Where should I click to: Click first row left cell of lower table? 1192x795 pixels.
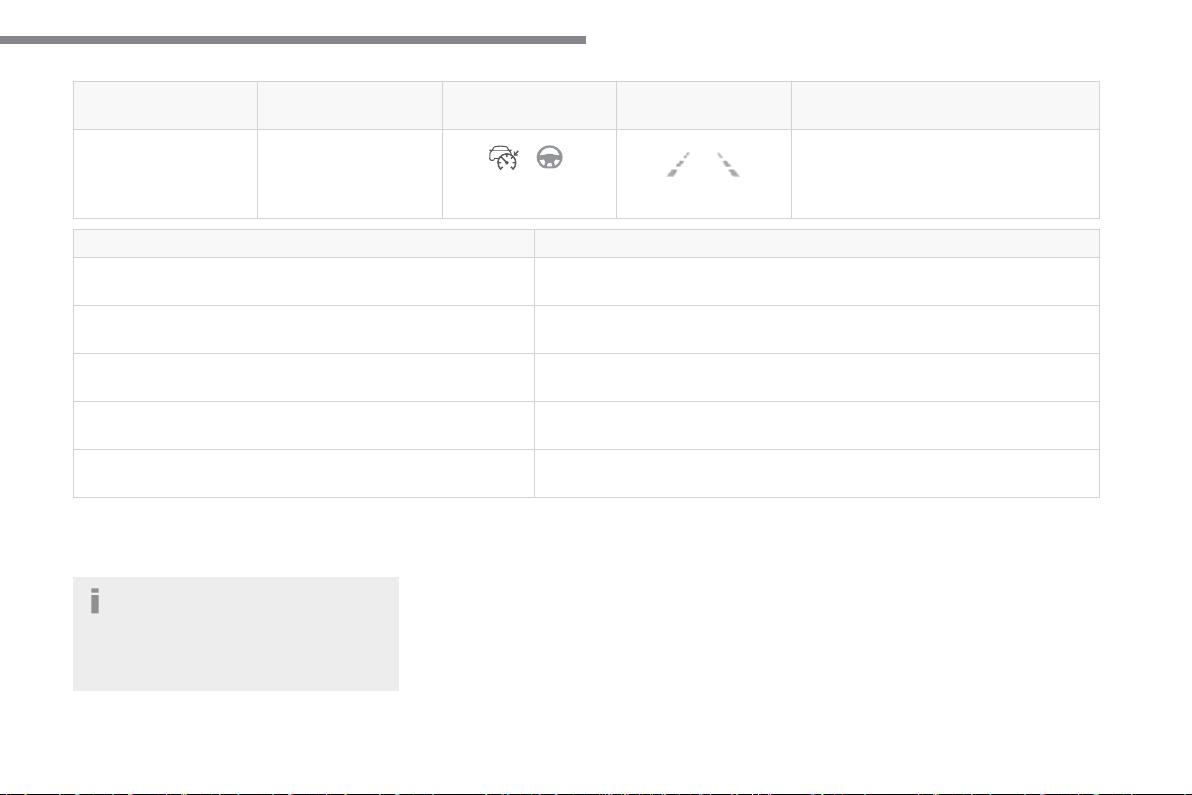pyautogui.click(x=304, y=281)
